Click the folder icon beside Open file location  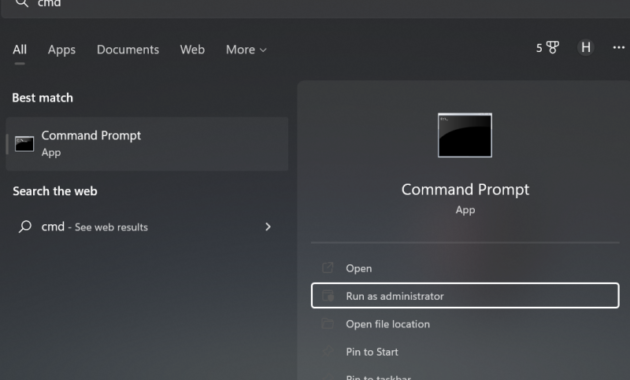(327, 323)
